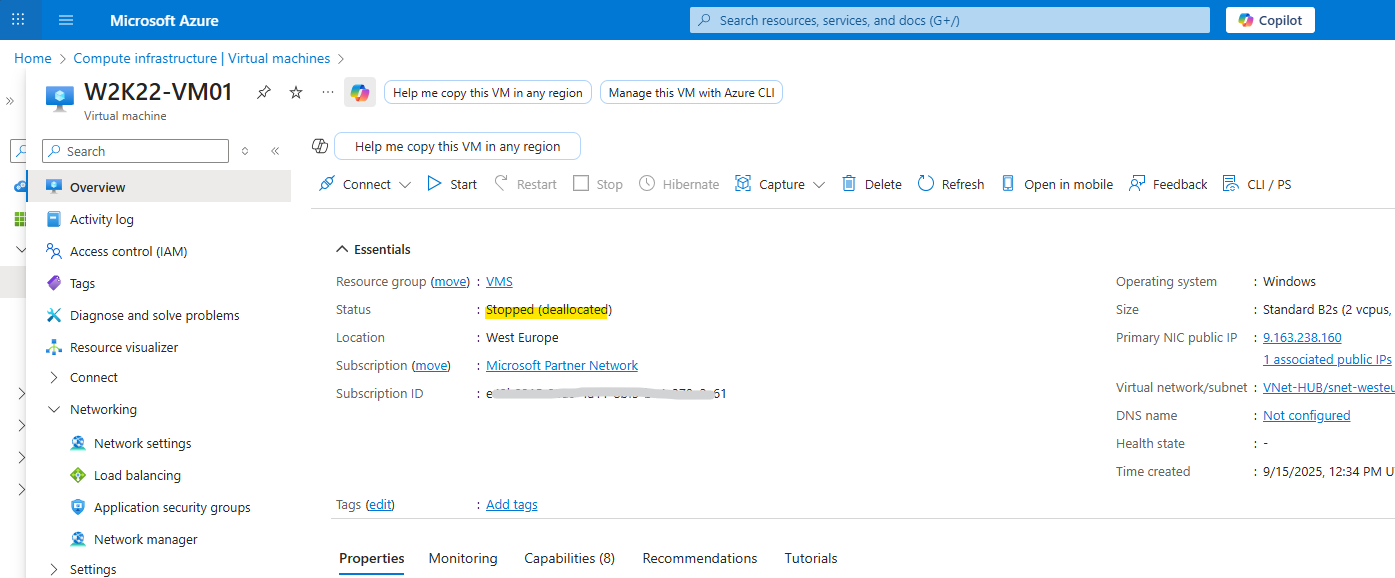Open Diagnose and solve problems
The image size is (1395, 578).
pyautogui.click(x=155, y=315)
